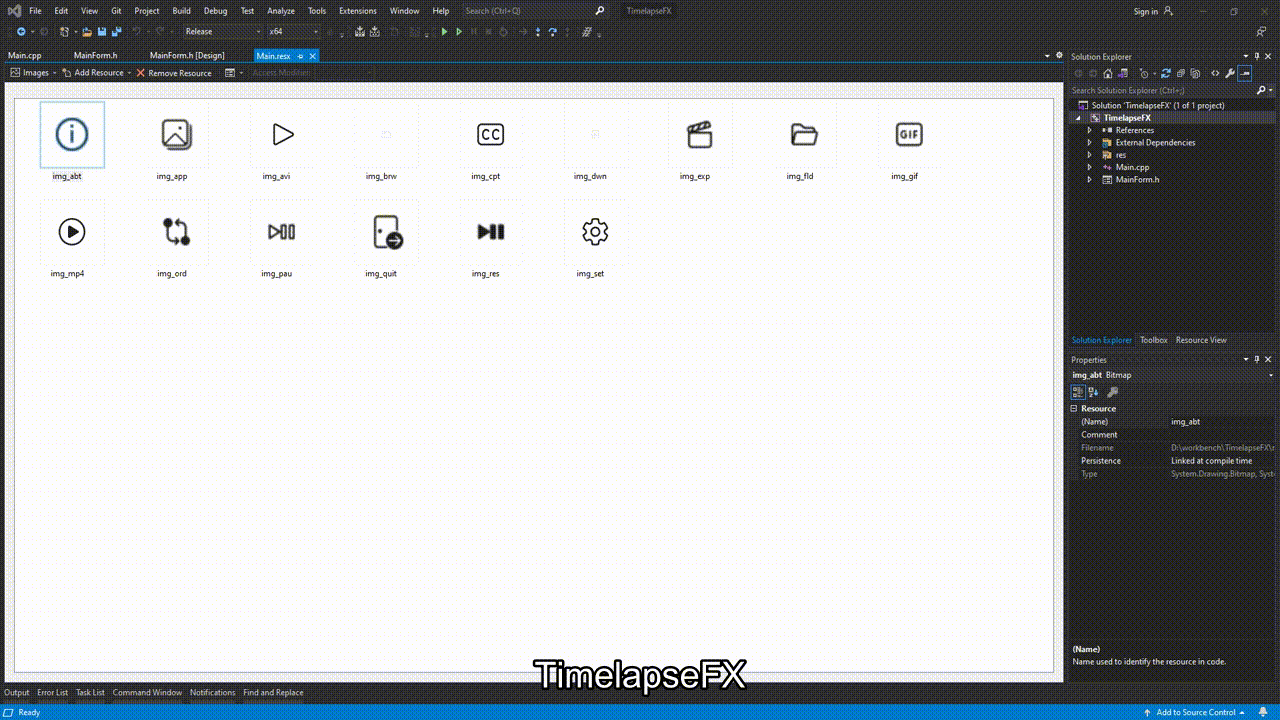This screenshot has width=1280, height=720.
Task: Click the Pending Changes Filter clock icon
Action: tap(1144, 73)
